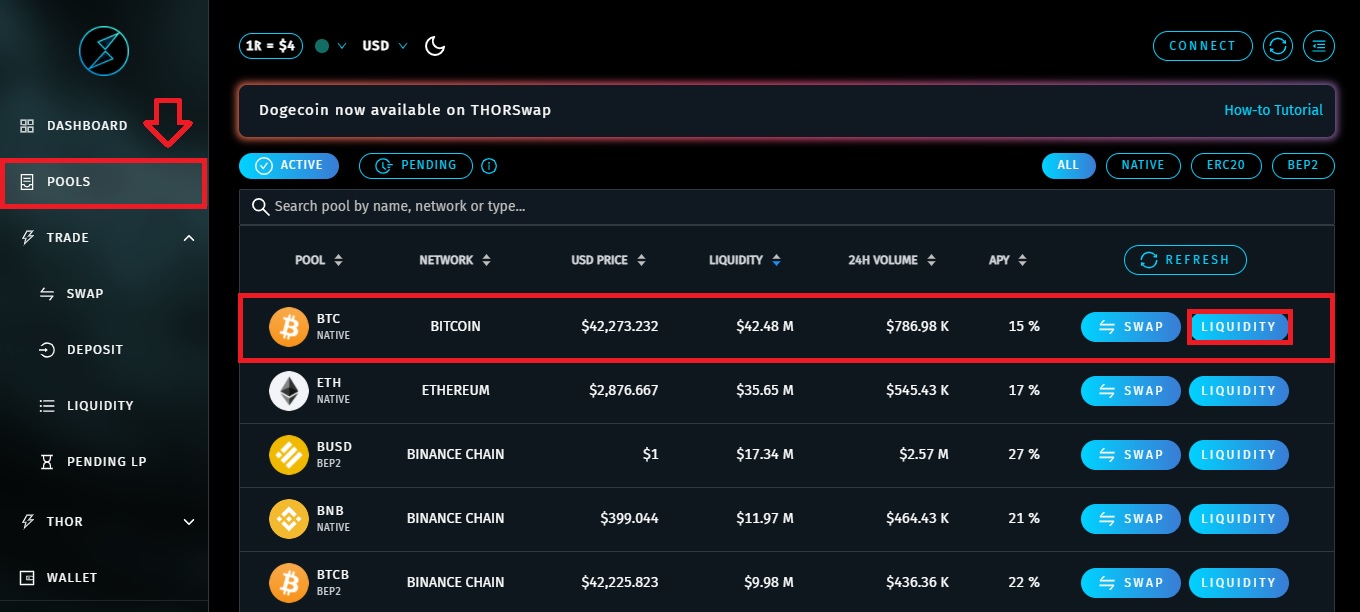Image resolution: width=1360 pixels, height=612 pixels.
Task: Click Liquidity button in BTC row
Action: click(x=1239, y=327)
